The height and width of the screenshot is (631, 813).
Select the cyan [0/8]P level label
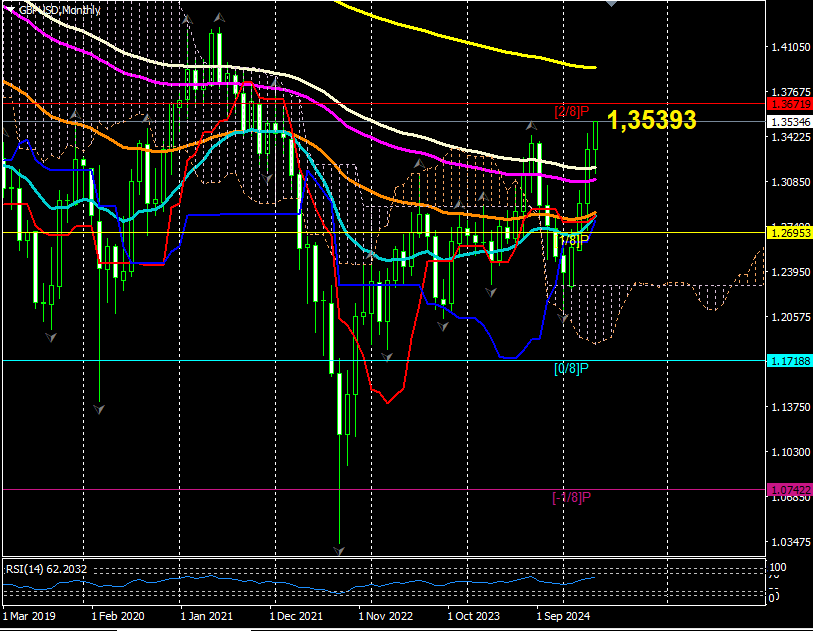(570, 368)
